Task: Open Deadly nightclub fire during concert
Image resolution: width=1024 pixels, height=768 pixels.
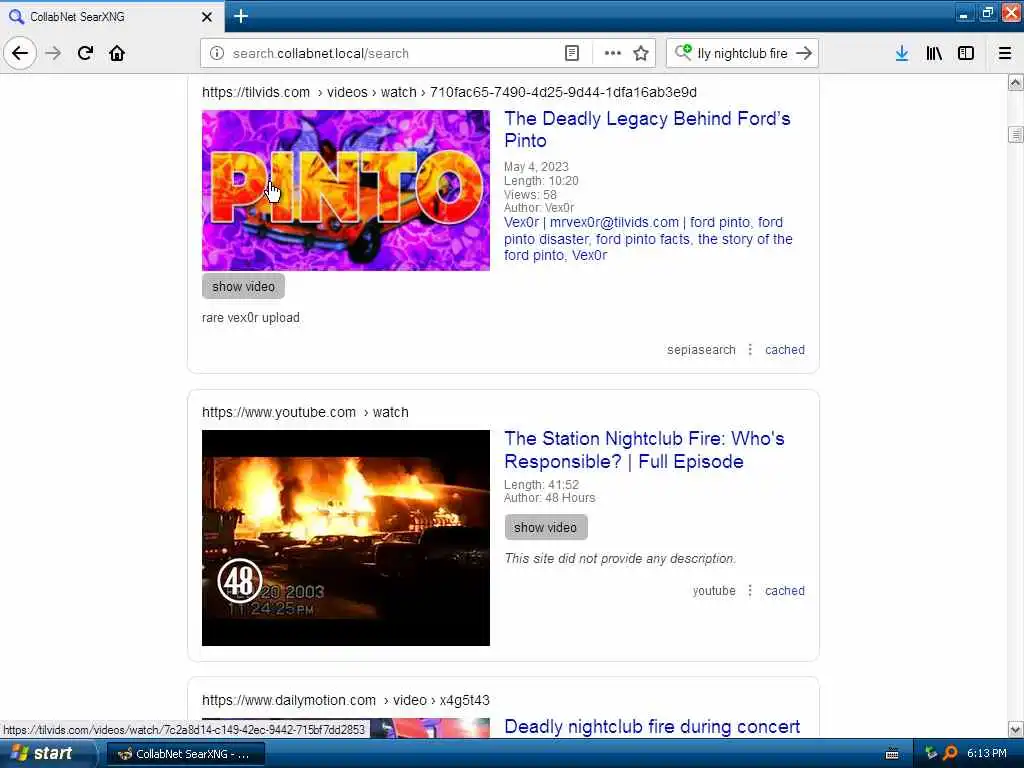Action: 652,726
